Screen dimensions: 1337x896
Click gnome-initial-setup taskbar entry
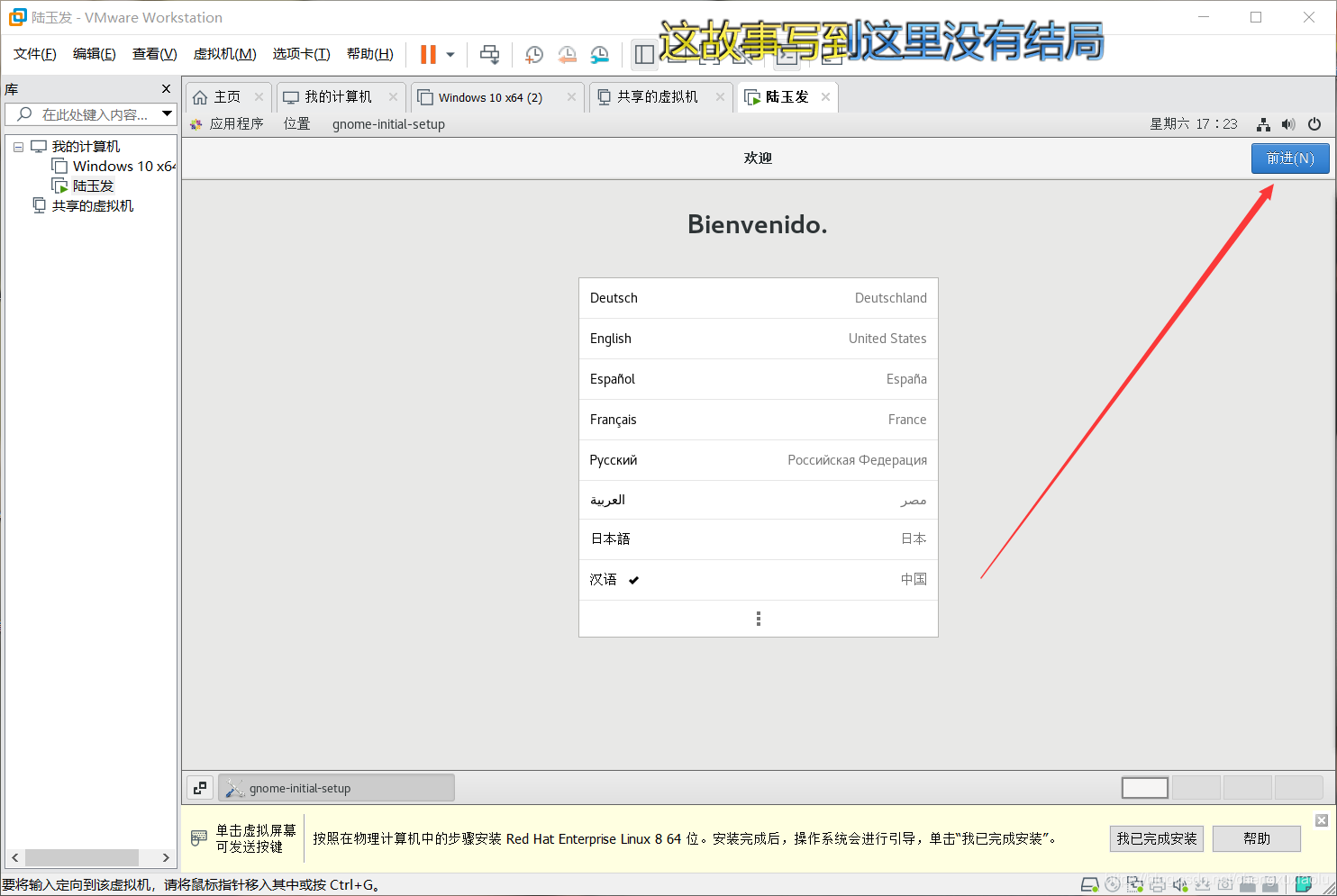coord(337,788)
